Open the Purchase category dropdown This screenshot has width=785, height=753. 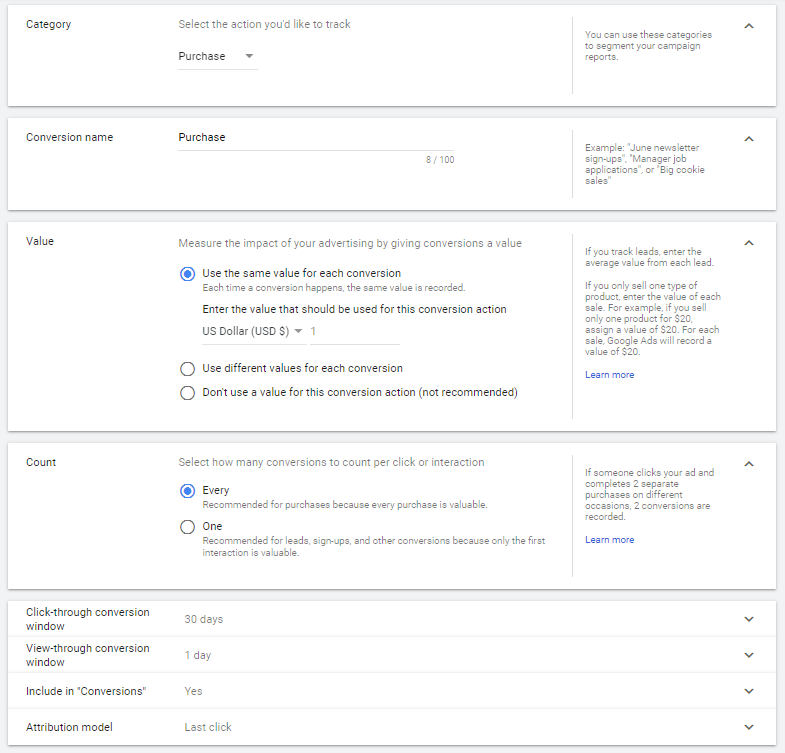click(x=218, y=56)
